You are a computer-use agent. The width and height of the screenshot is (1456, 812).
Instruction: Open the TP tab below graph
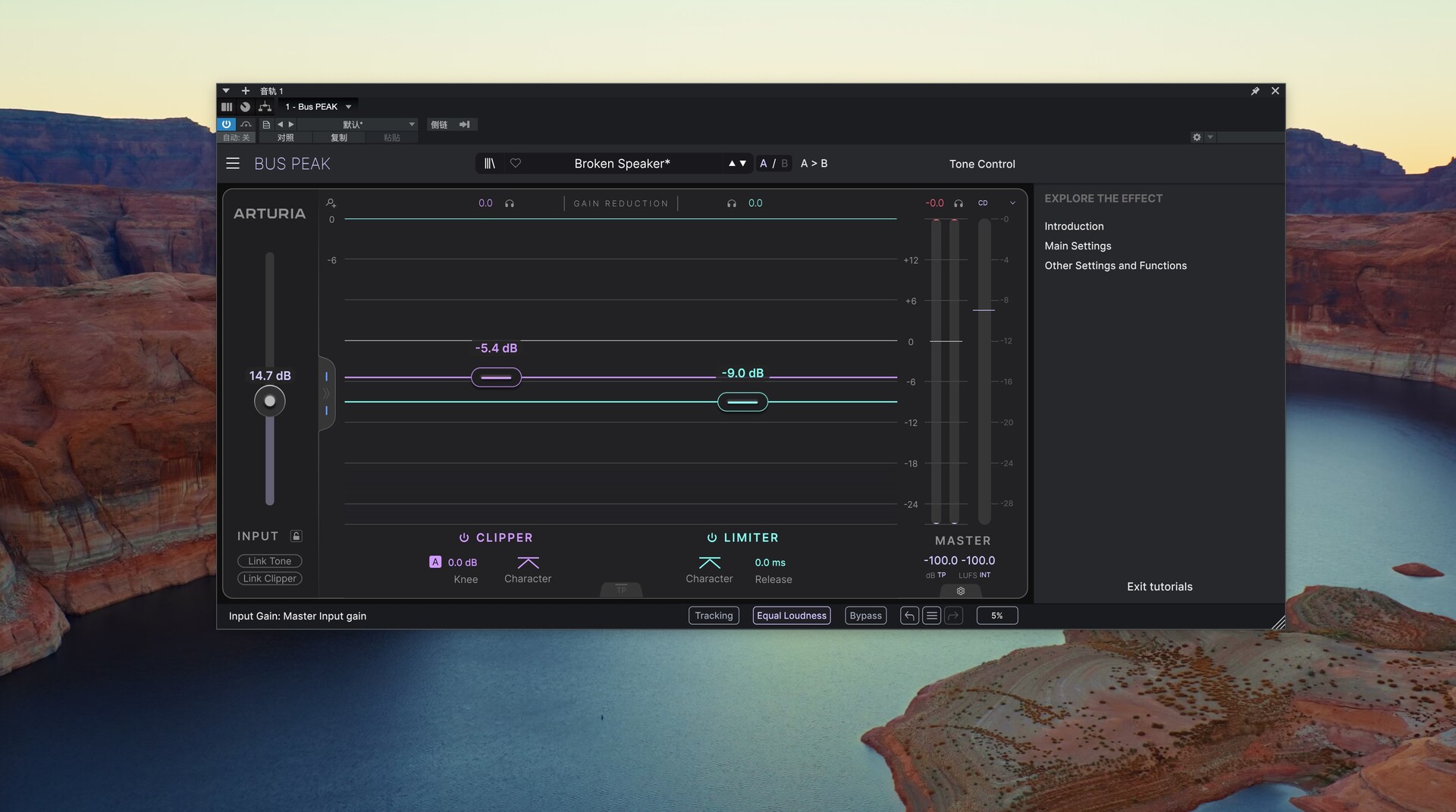point(621,590)
